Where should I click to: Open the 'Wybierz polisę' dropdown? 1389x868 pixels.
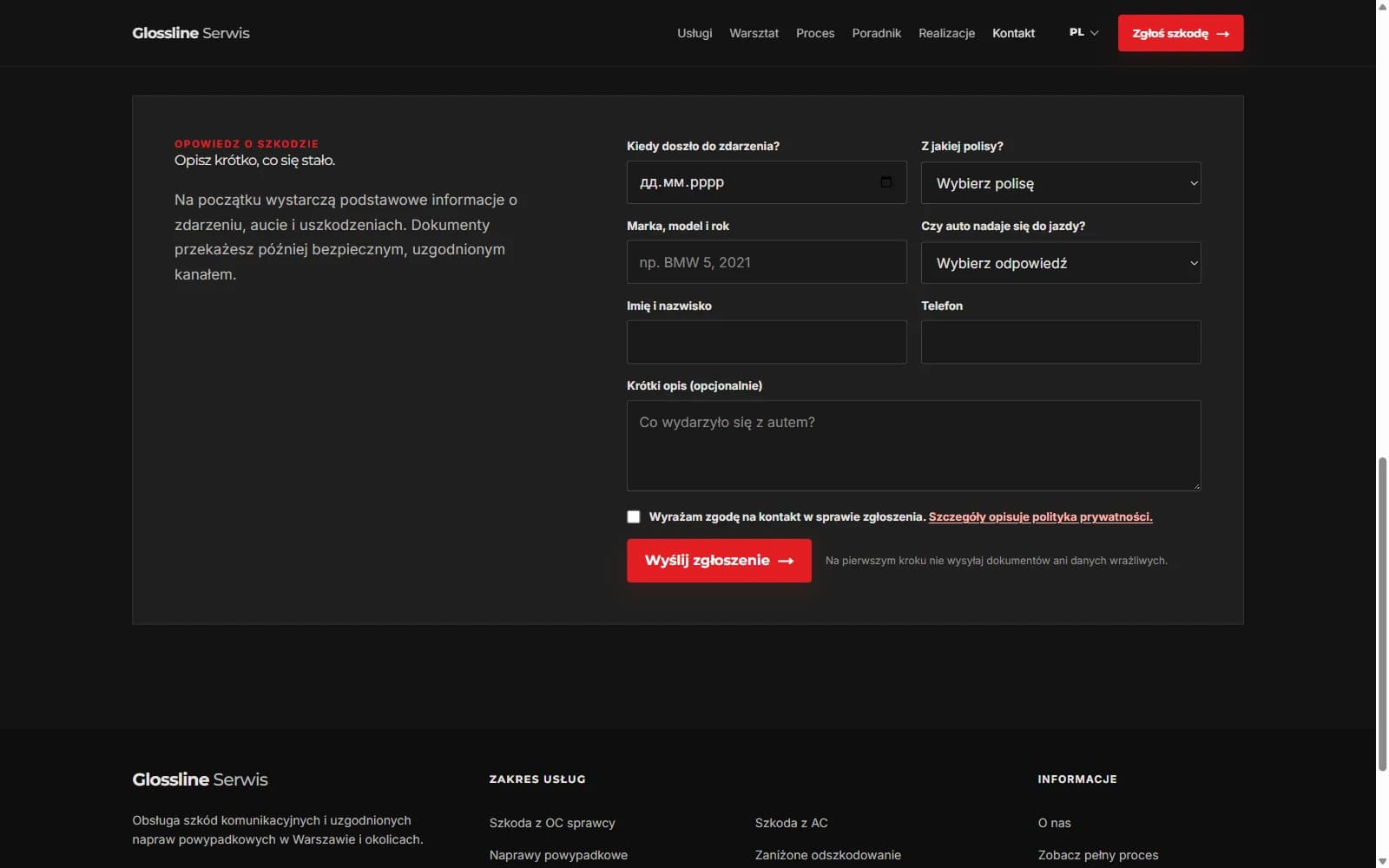[1061, 183]
